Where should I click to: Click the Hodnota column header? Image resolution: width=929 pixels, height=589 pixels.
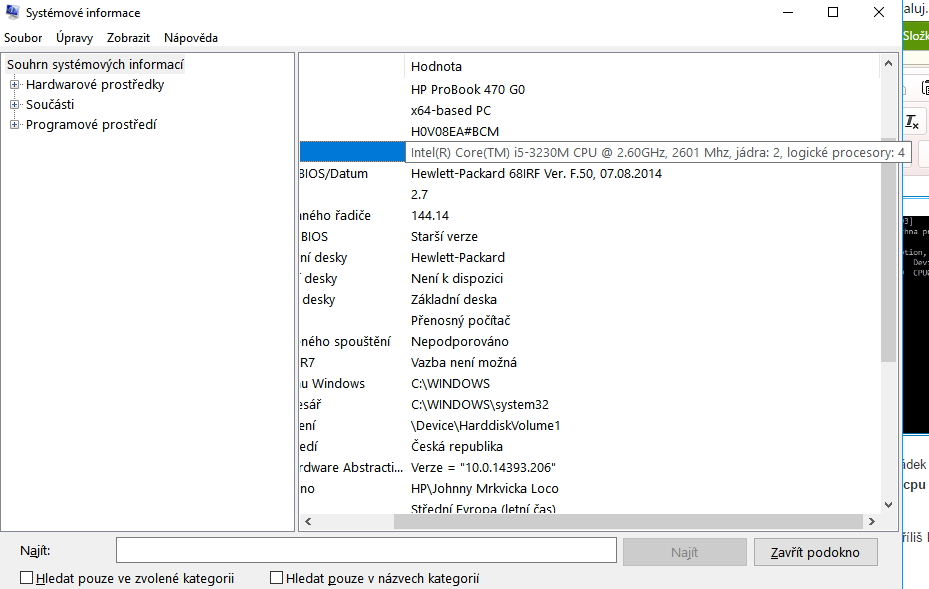point(642,66)
